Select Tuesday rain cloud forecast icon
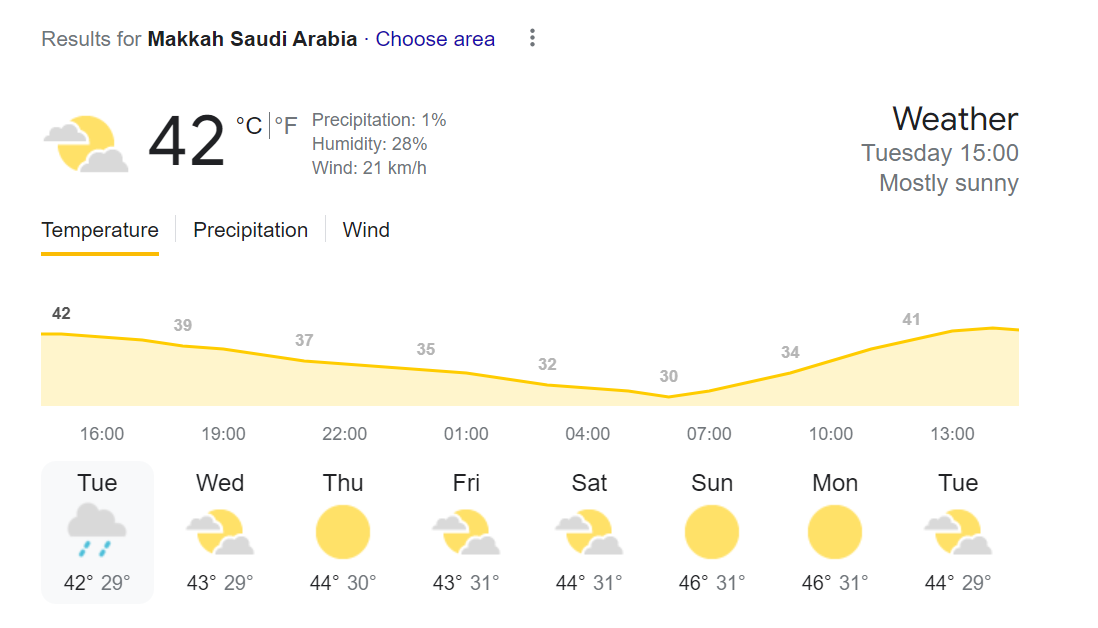This screenshot has width=1098, height=628. [x=97, y=530]
